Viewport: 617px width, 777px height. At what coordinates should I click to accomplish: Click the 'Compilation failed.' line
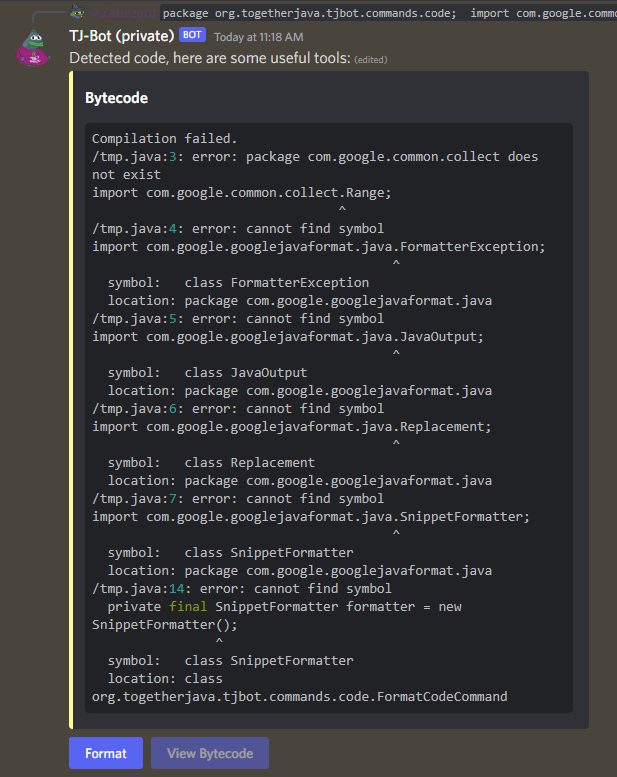coord(165,138)
